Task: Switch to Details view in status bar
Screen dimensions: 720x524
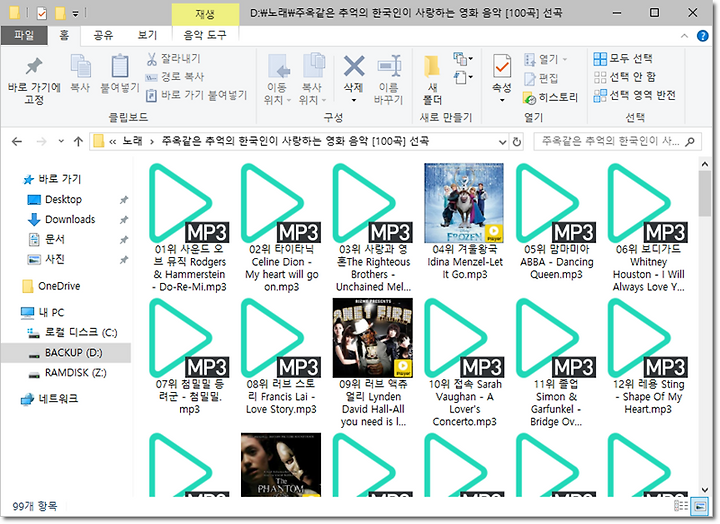Action: [x=681, y=506]
